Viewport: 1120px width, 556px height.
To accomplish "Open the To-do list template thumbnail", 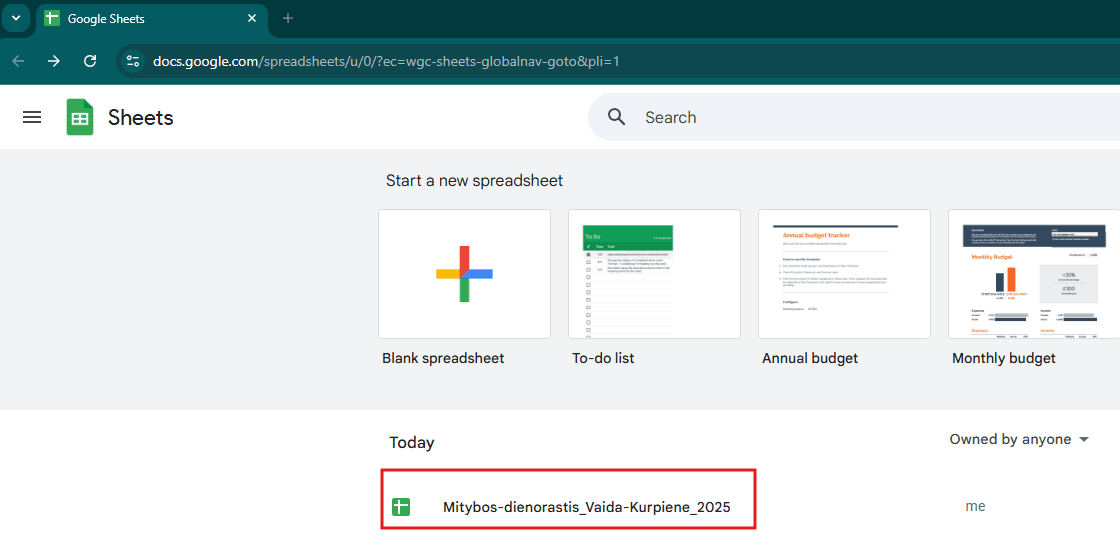I will [654, 274].
